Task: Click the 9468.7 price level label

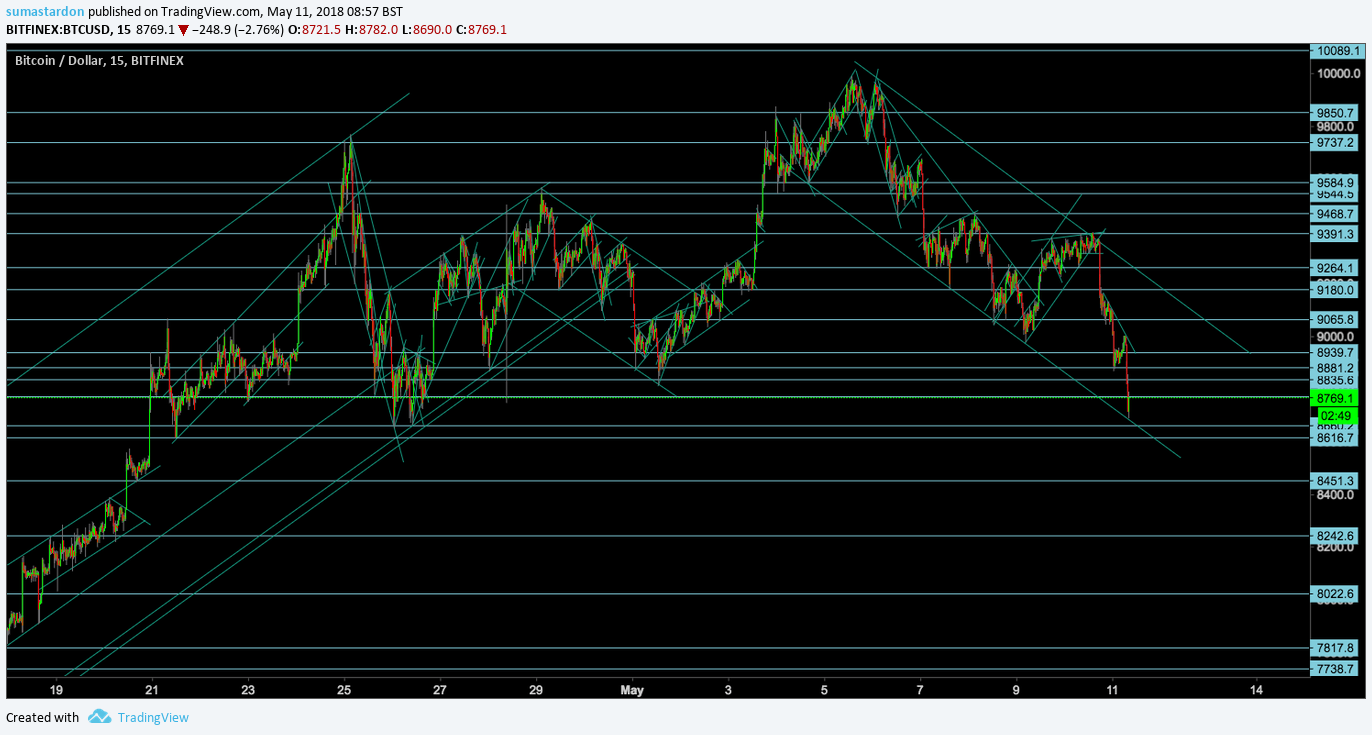Action: coord(1336,214)
